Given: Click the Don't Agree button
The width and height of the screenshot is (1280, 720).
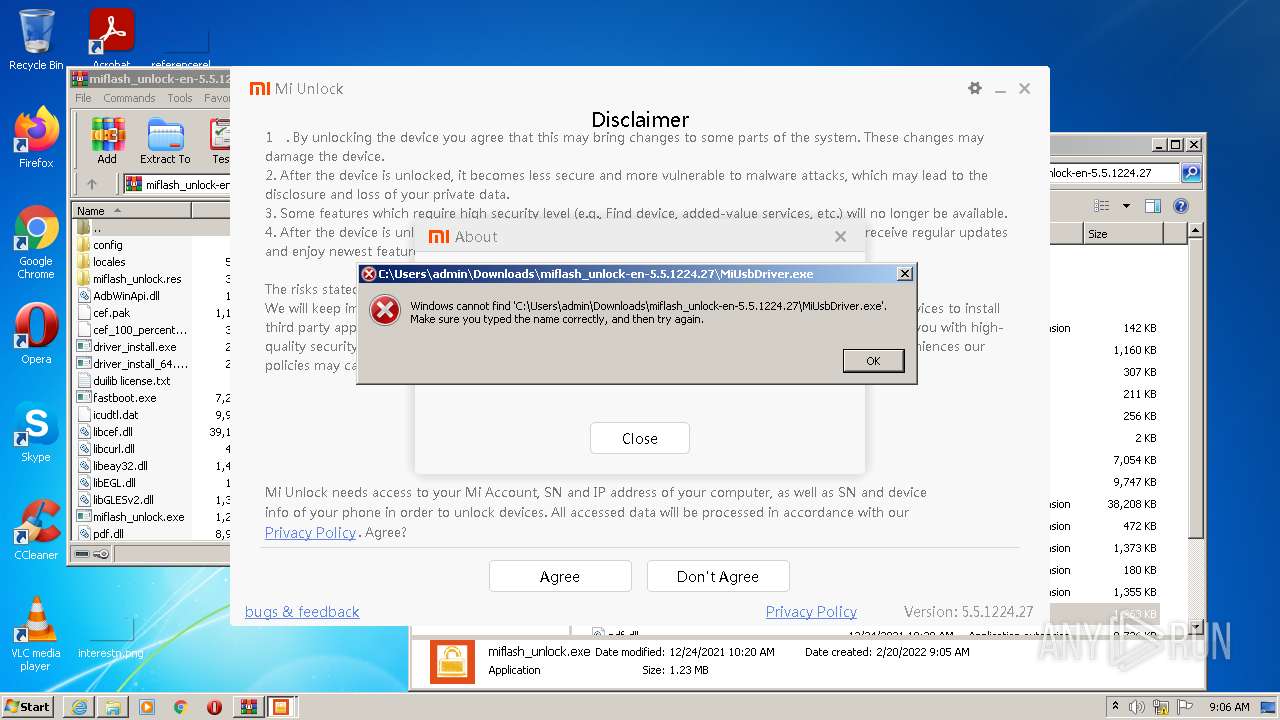Looking at the screenshot, I should tap(718, 576).
